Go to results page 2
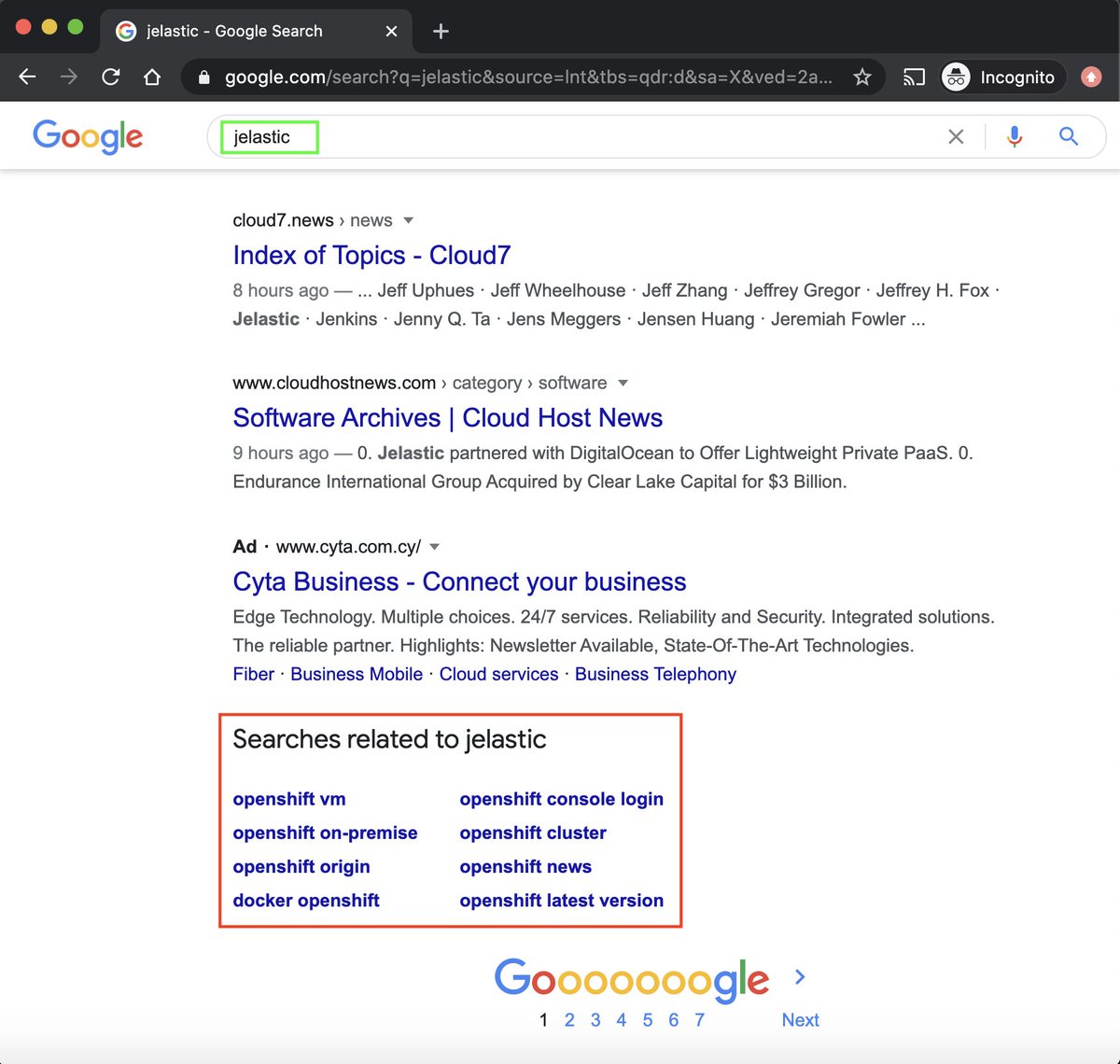 coord(569,1020)
